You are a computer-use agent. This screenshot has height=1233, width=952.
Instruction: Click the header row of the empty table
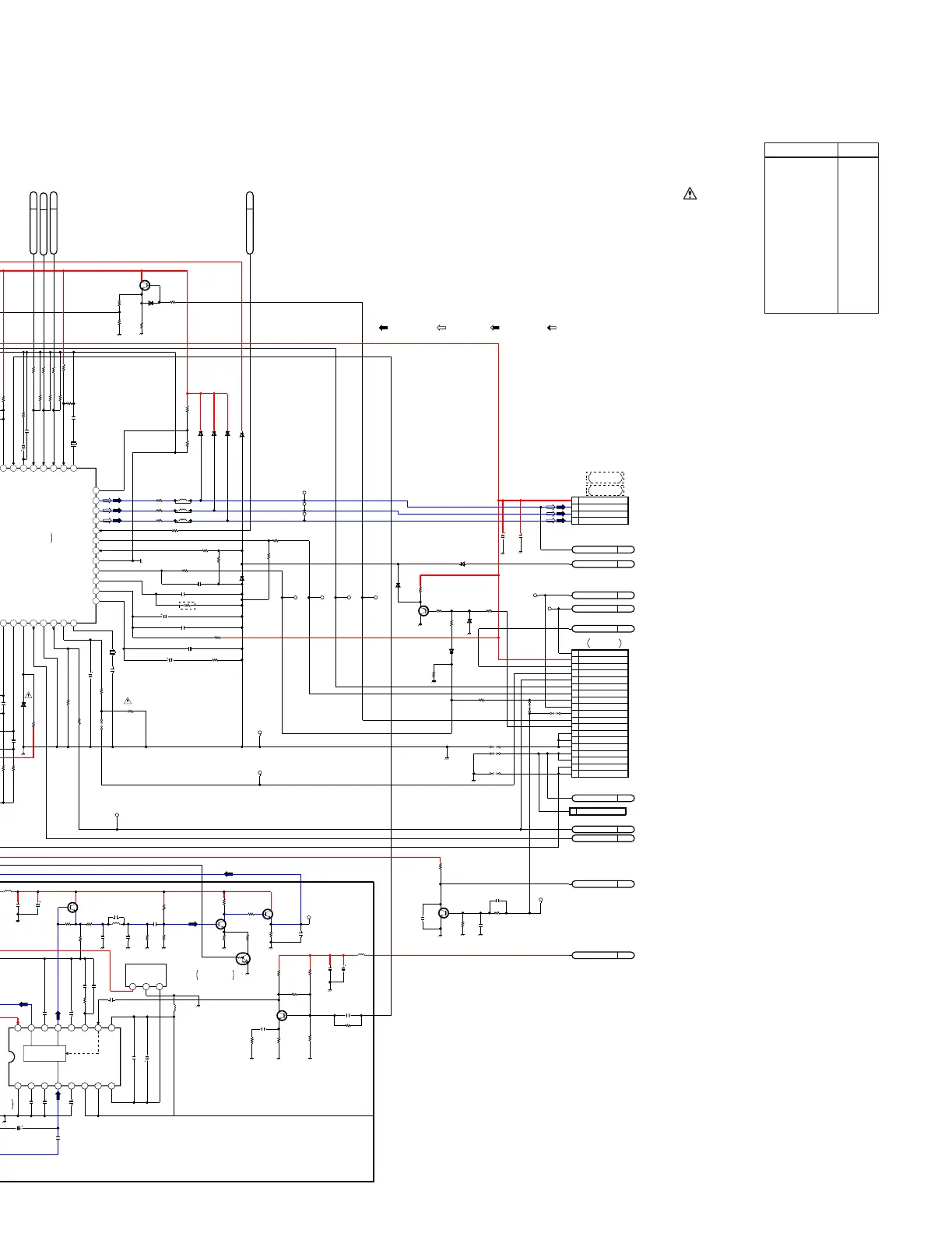821,150
